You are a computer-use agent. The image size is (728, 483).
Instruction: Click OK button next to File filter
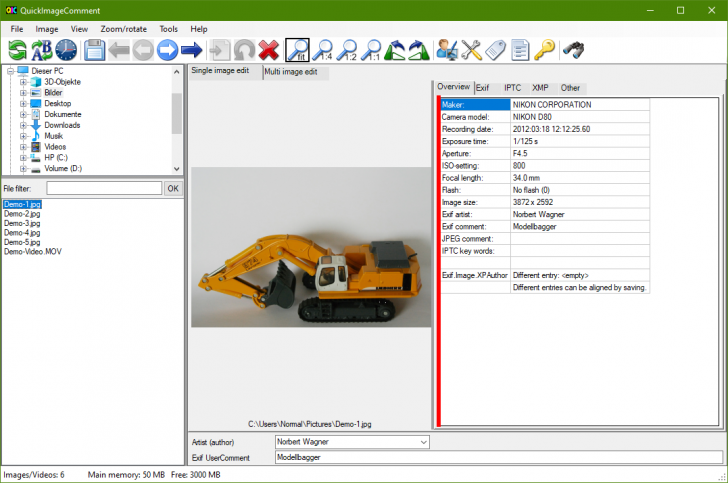click(x=173, y=189)
